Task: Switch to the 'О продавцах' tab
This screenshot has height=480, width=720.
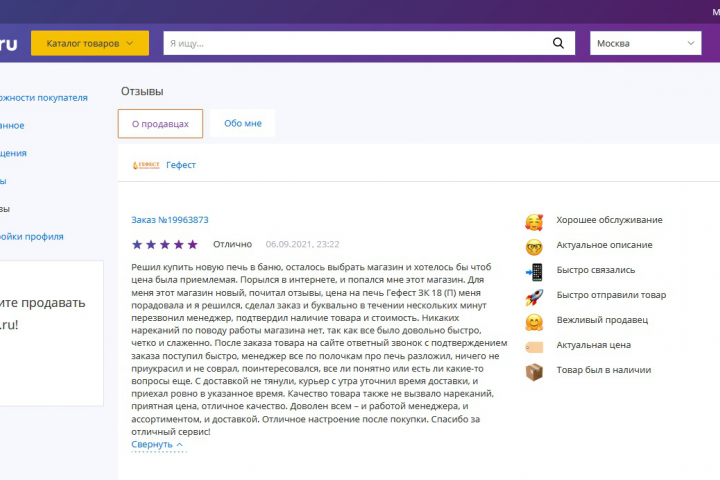Action: [160, 124]
